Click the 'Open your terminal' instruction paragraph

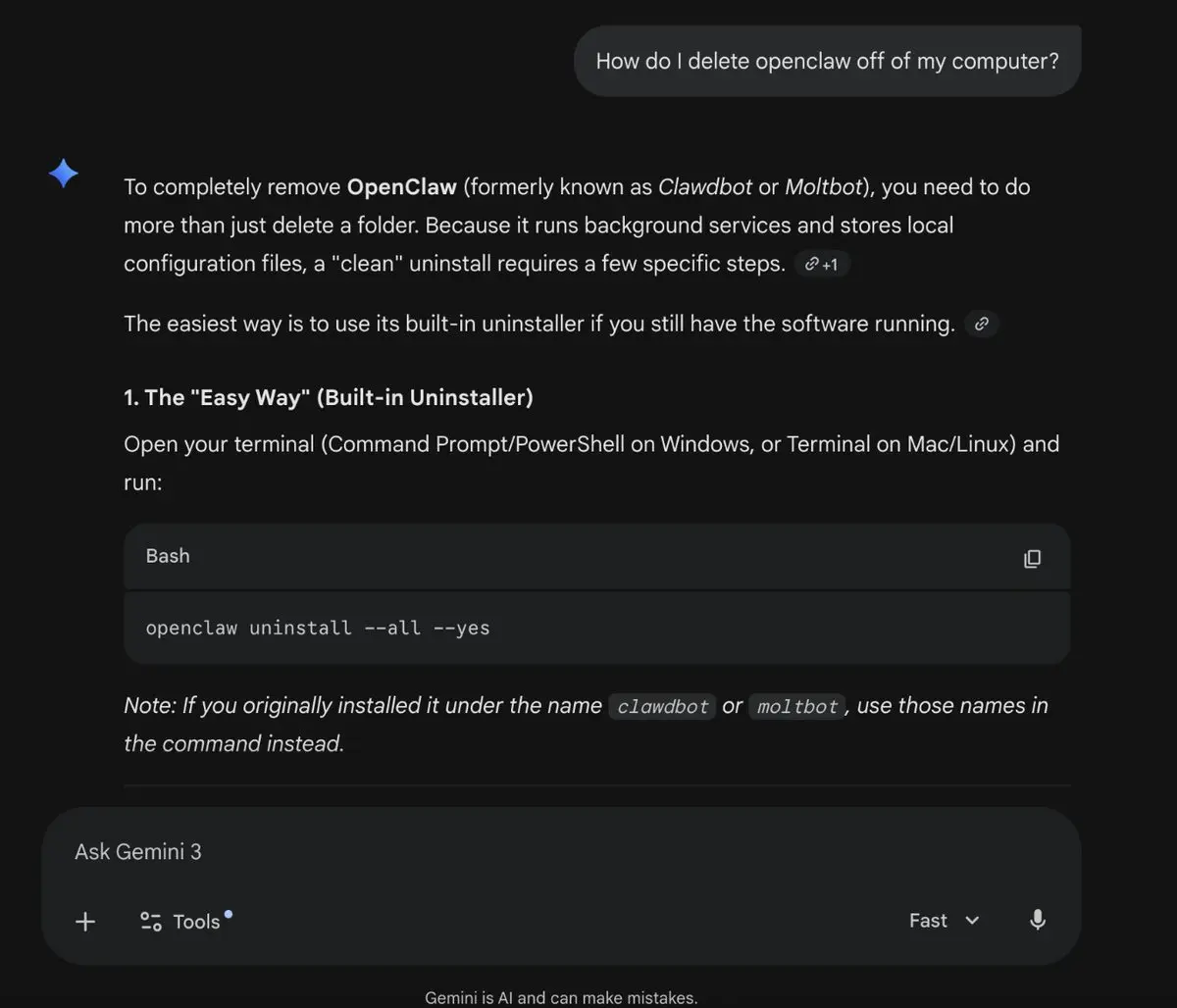click(x=590, y=444)
